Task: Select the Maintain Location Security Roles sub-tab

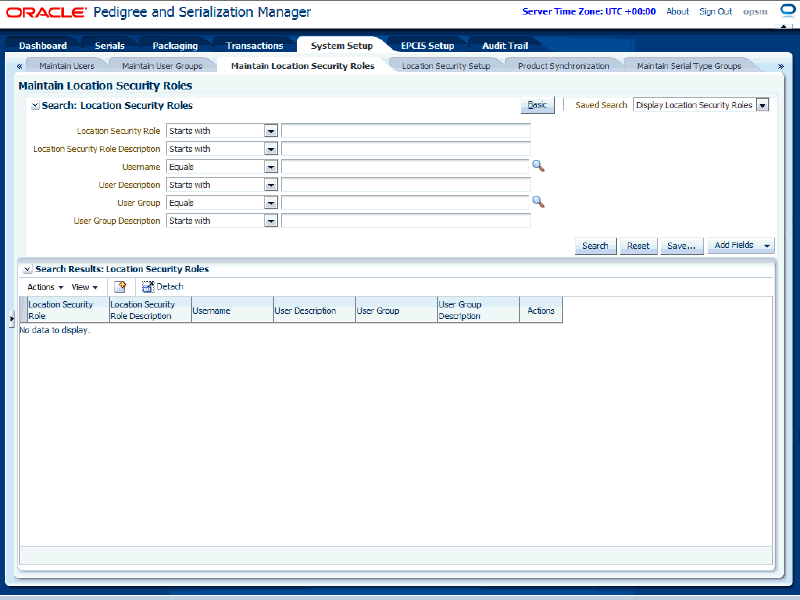Action: coord(303,66)
